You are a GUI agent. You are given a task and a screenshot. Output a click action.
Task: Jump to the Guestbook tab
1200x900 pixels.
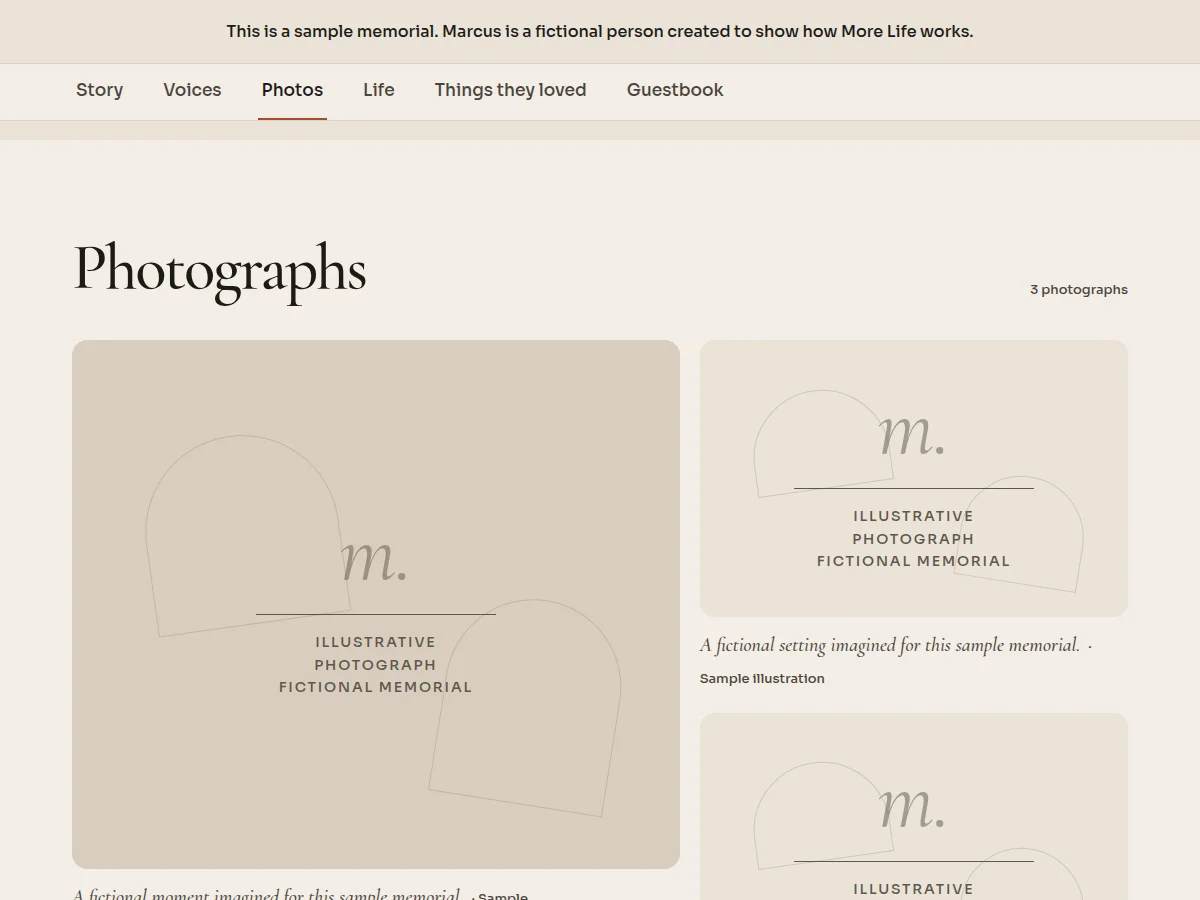[675, 90]
